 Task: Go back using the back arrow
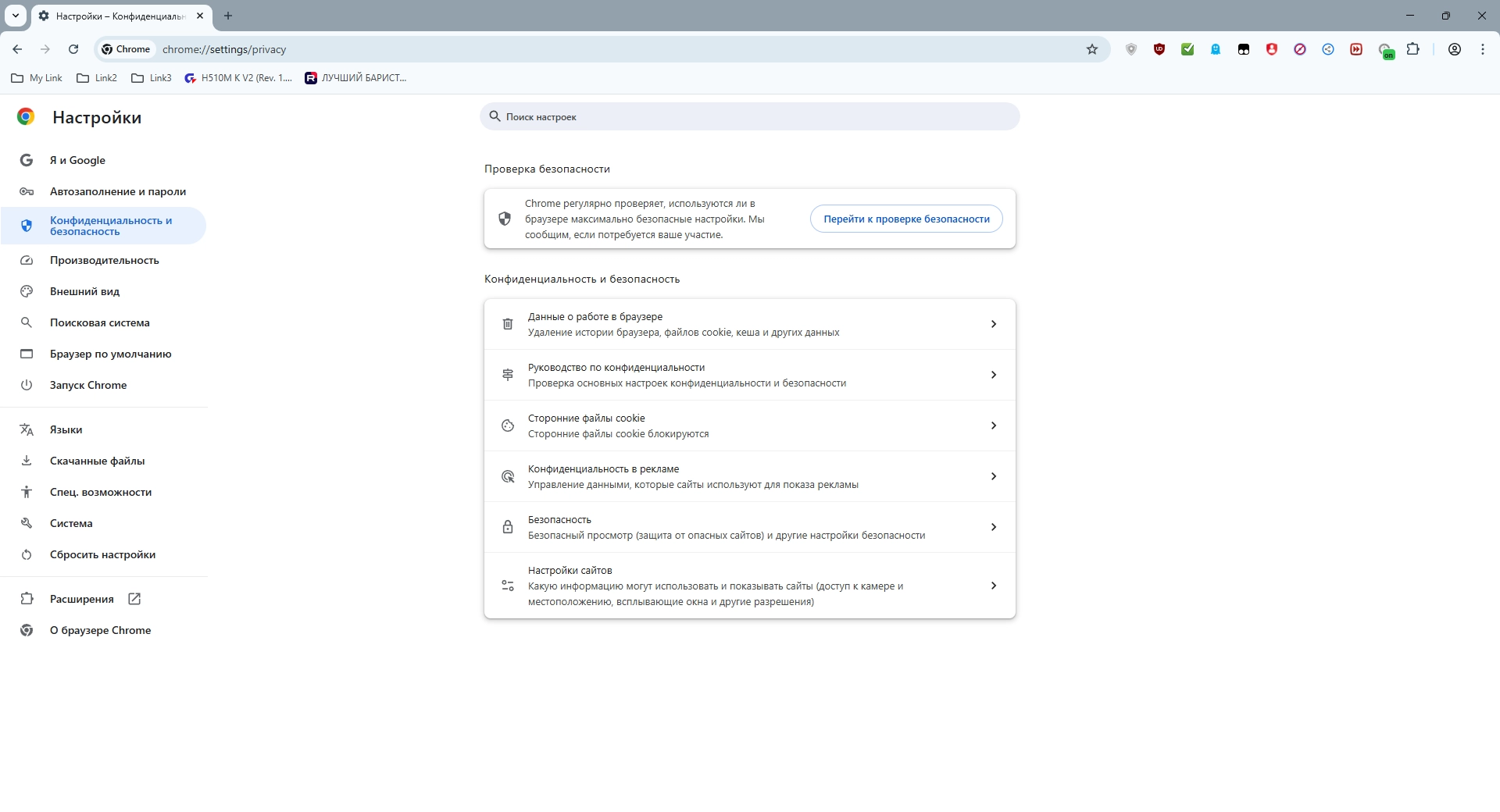17,49
